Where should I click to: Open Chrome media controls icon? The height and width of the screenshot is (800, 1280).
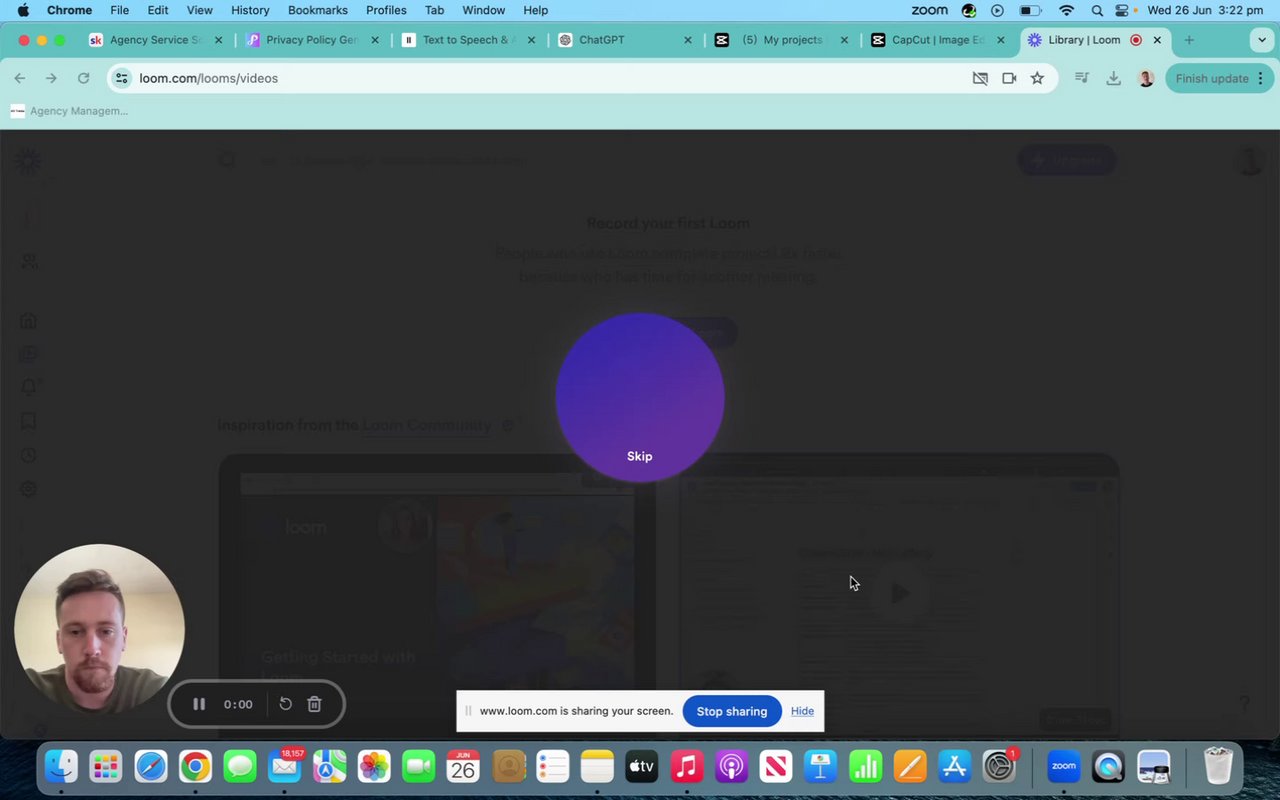[x=1081, y=78]
